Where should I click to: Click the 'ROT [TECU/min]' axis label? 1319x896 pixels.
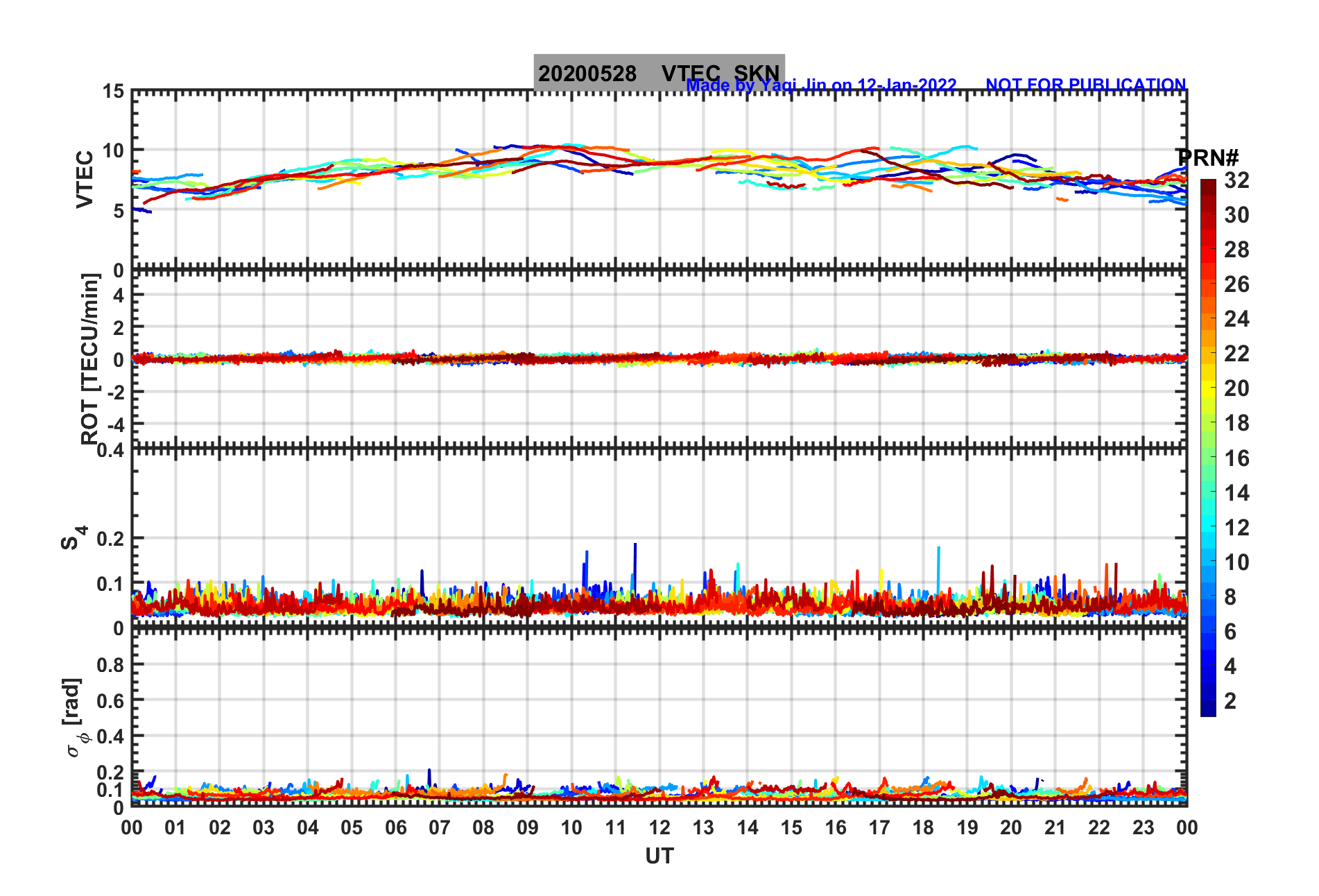(90, 359)
